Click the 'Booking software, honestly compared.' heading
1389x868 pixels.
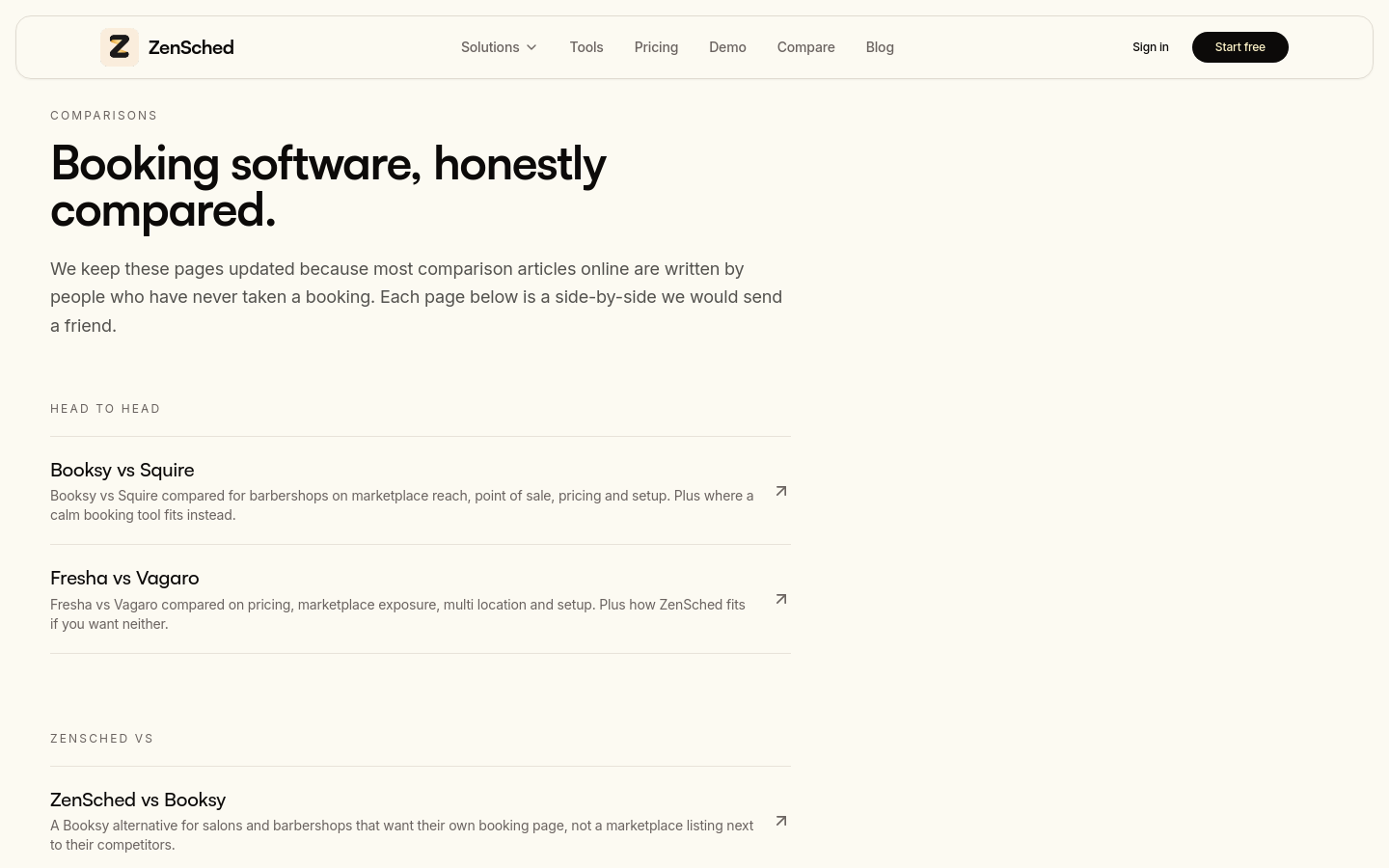point(328,186)
